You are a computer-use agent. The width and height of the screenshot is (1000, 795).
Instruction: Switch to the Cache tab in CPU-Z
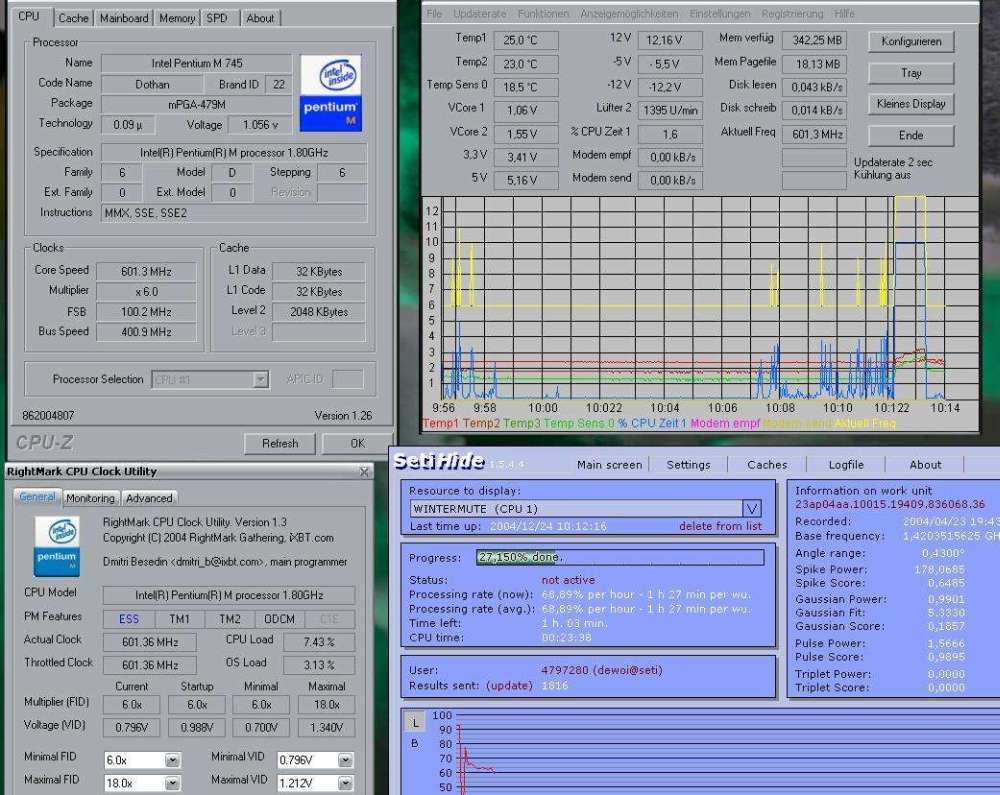pos(73,18)
